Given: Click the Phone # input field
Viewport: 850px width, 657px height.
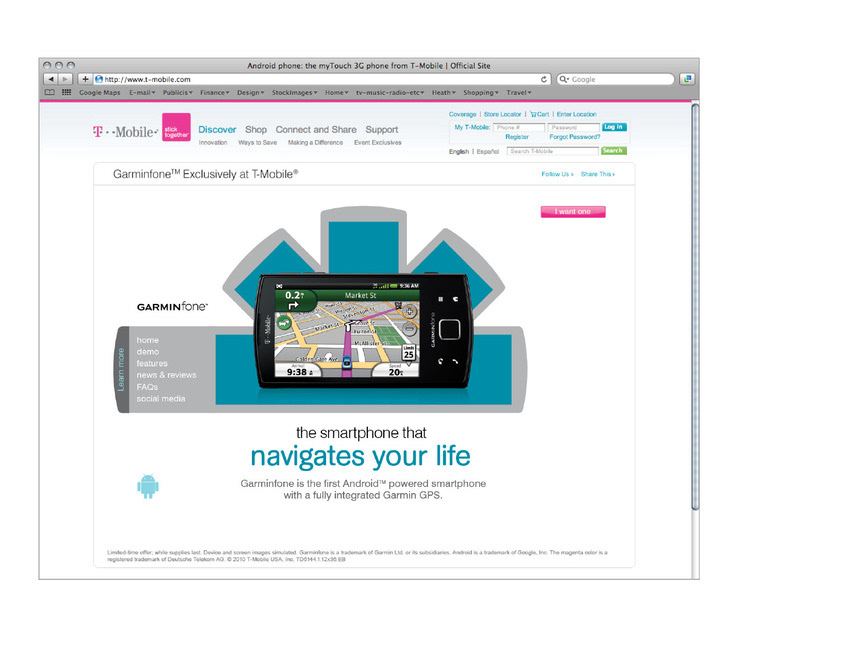Looking at the screenshot, I should pyautogui.click(x=519, y=127).
